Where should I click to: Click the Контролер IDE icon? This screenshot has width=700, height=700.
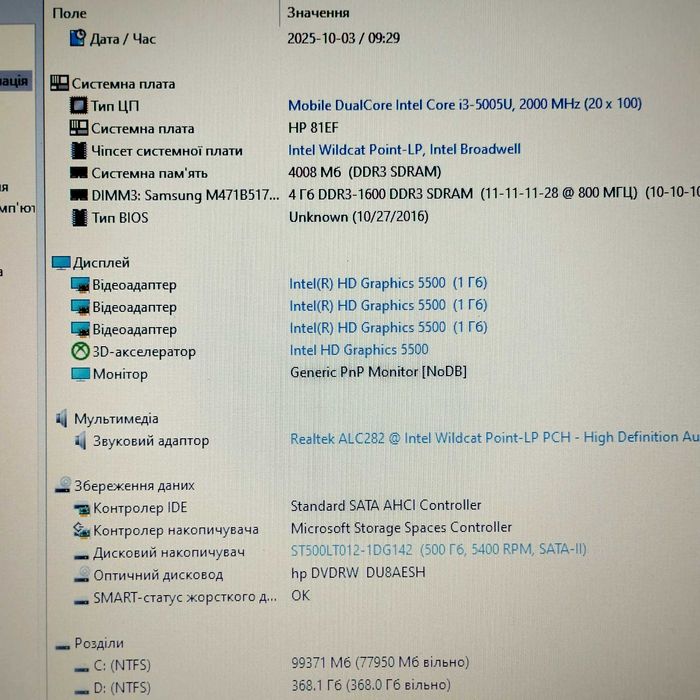[82, 508]
